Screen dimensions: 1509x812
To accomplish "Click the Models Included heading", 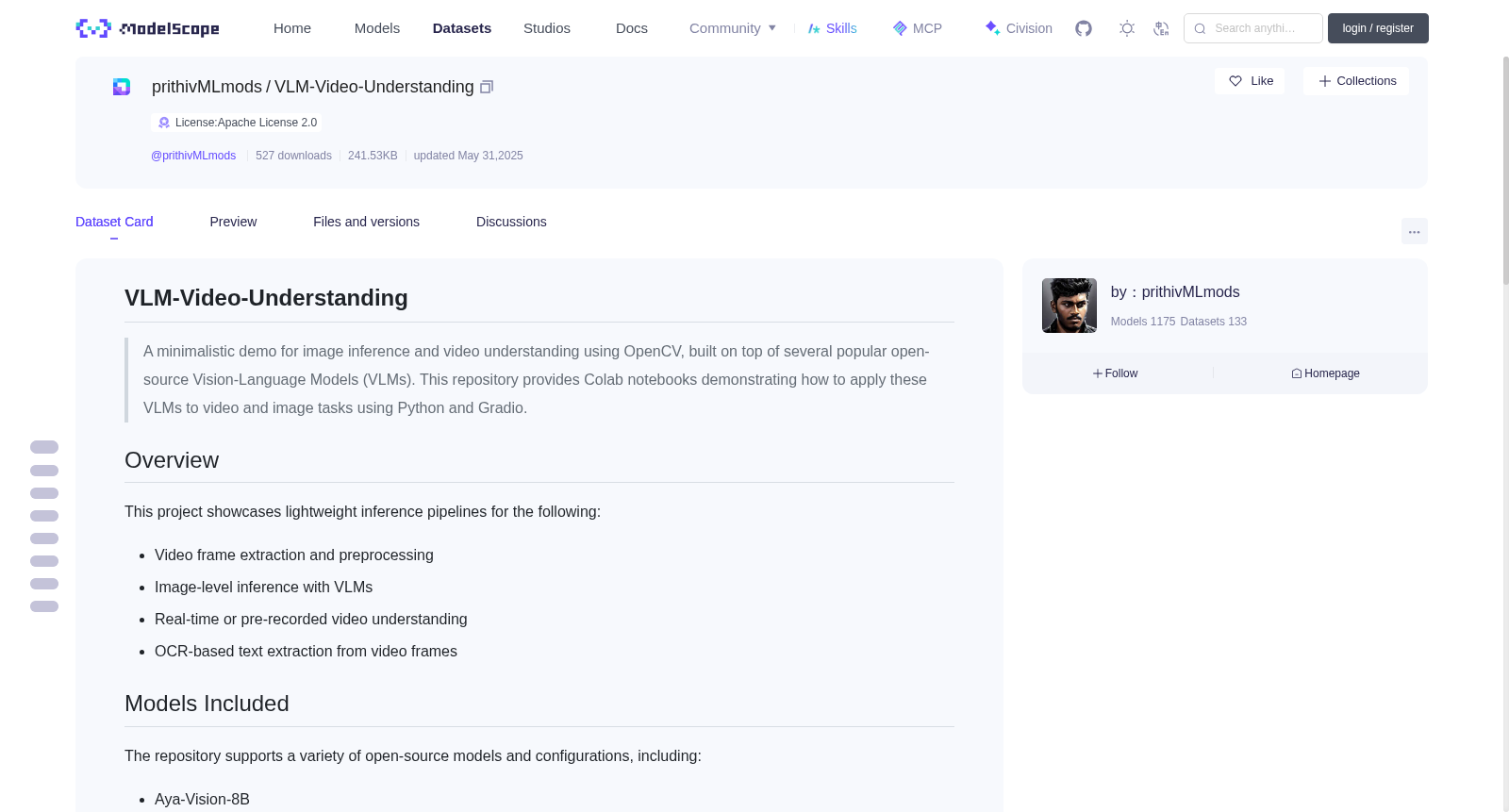I will (207, 704).
